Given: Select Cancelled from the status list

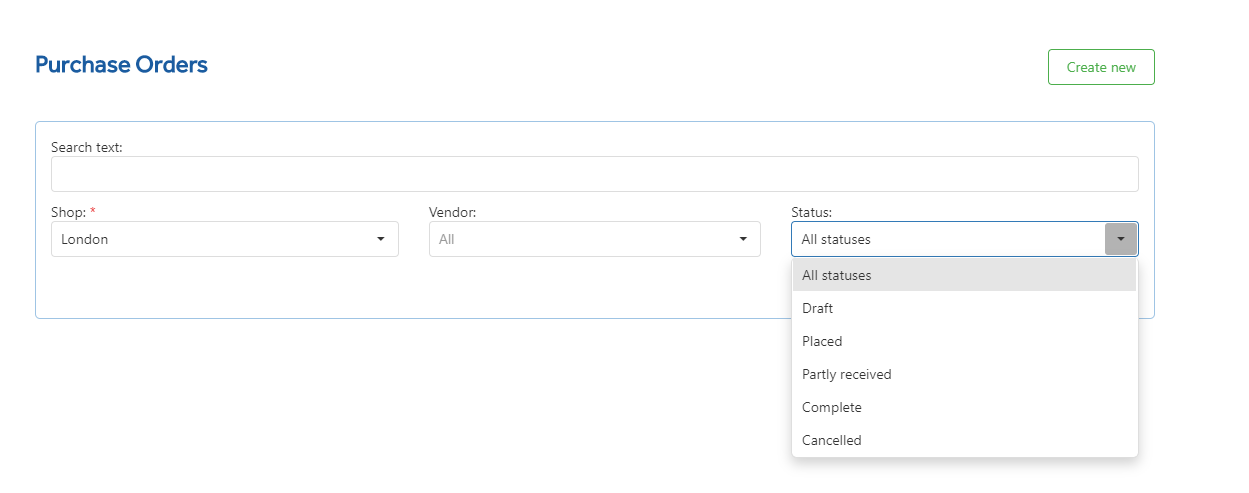Looking at the screenshot, I should pyautogui.click(x=964, y=440).
